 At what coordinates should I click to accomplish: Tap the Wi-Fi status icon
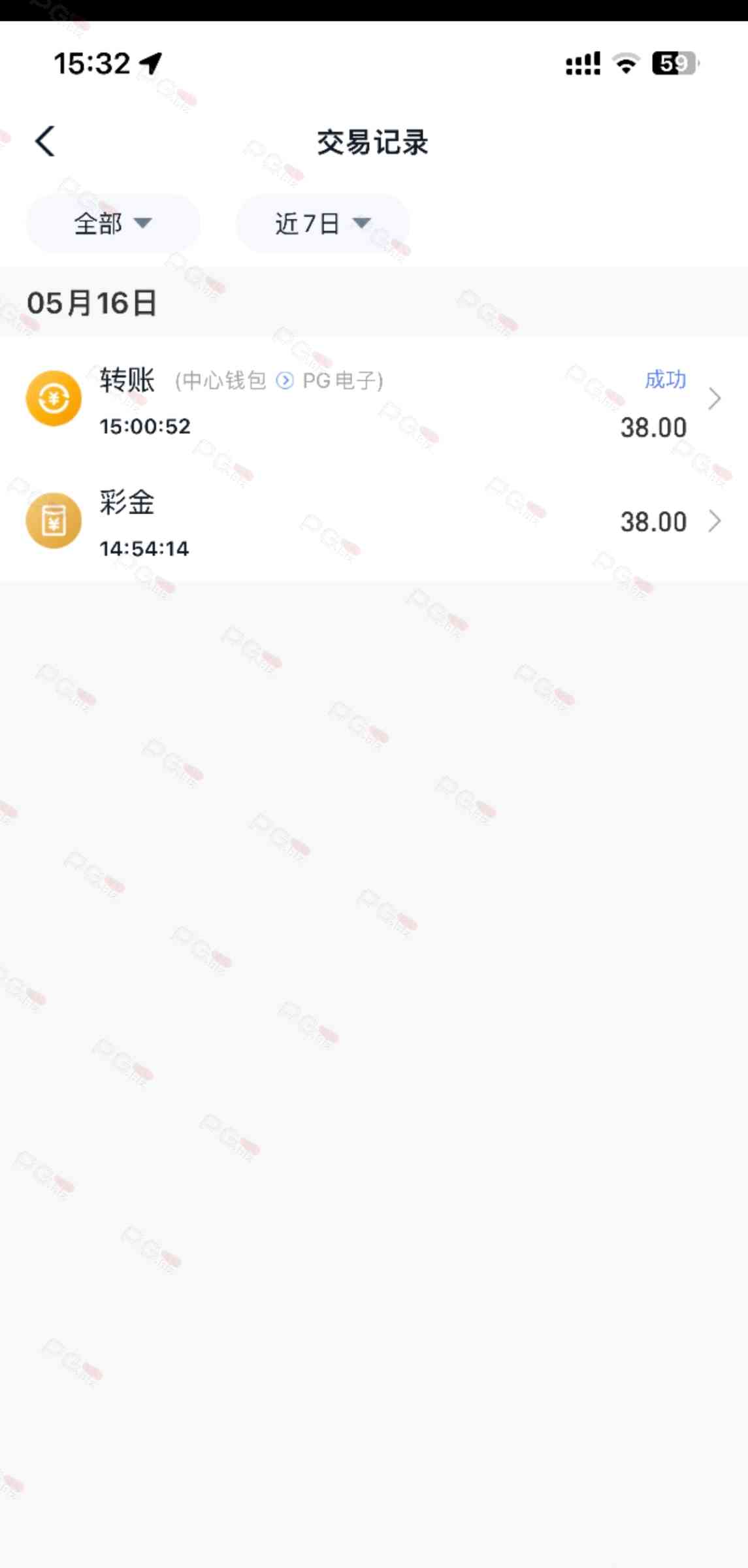click(x=626, y=63)
